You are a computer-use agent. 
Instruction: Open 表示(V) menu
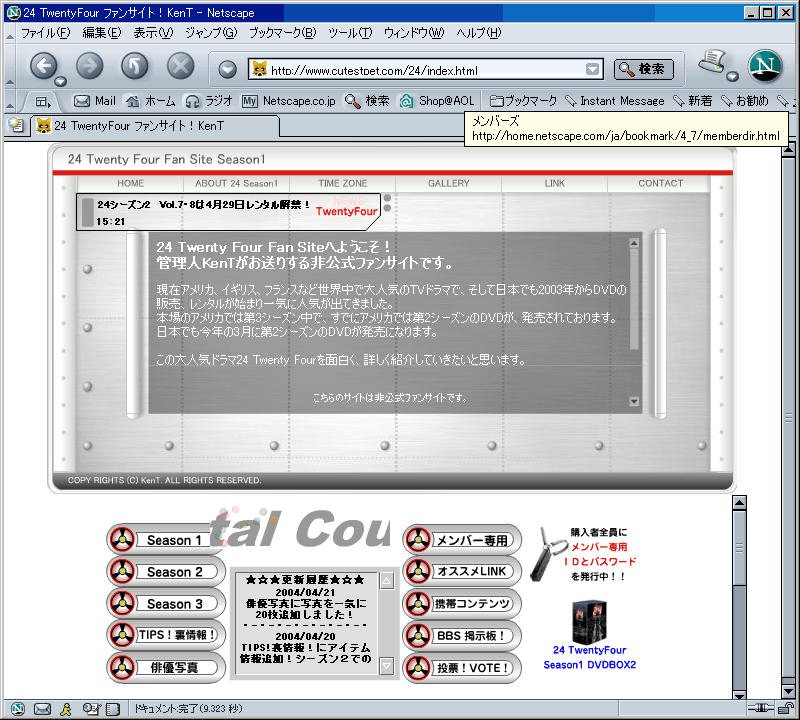pos(153,33)
